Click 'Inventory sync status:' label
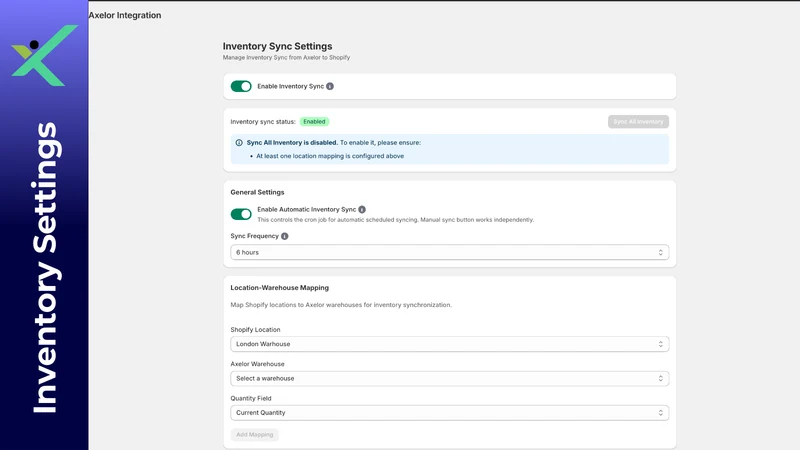800x450 pixels. [263, 122]
